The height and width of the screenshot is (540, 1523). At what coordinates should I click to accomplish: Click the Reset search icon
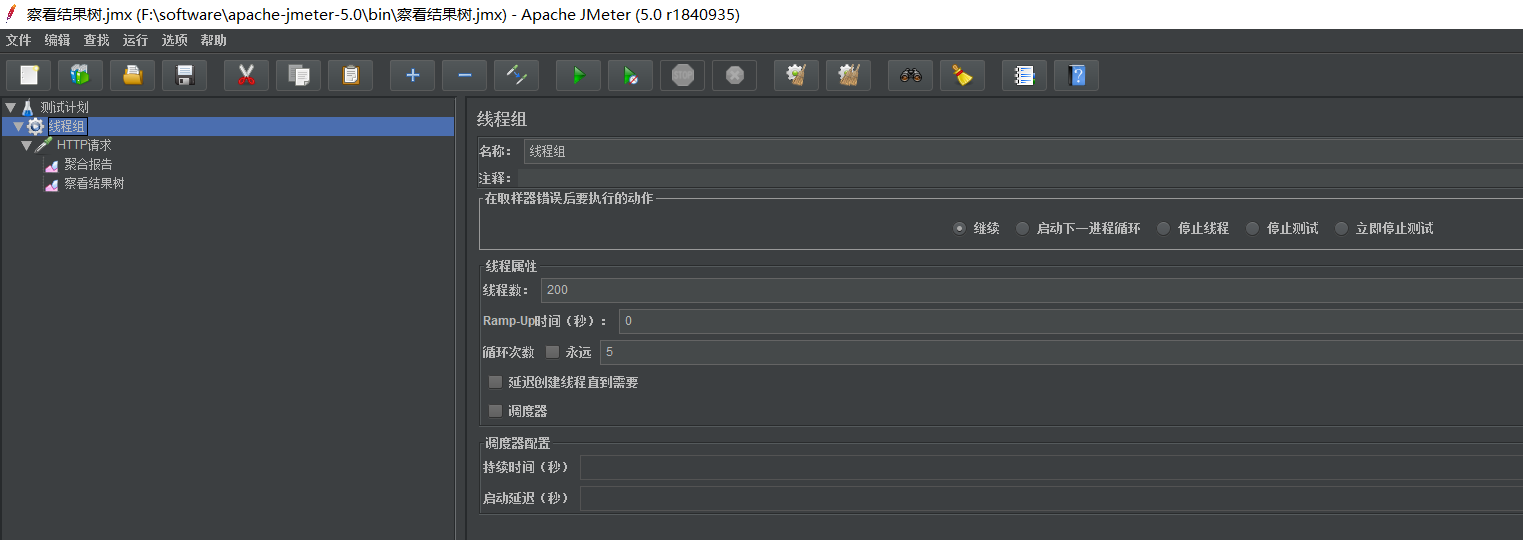pyautogui.click(x=962, y=75)
